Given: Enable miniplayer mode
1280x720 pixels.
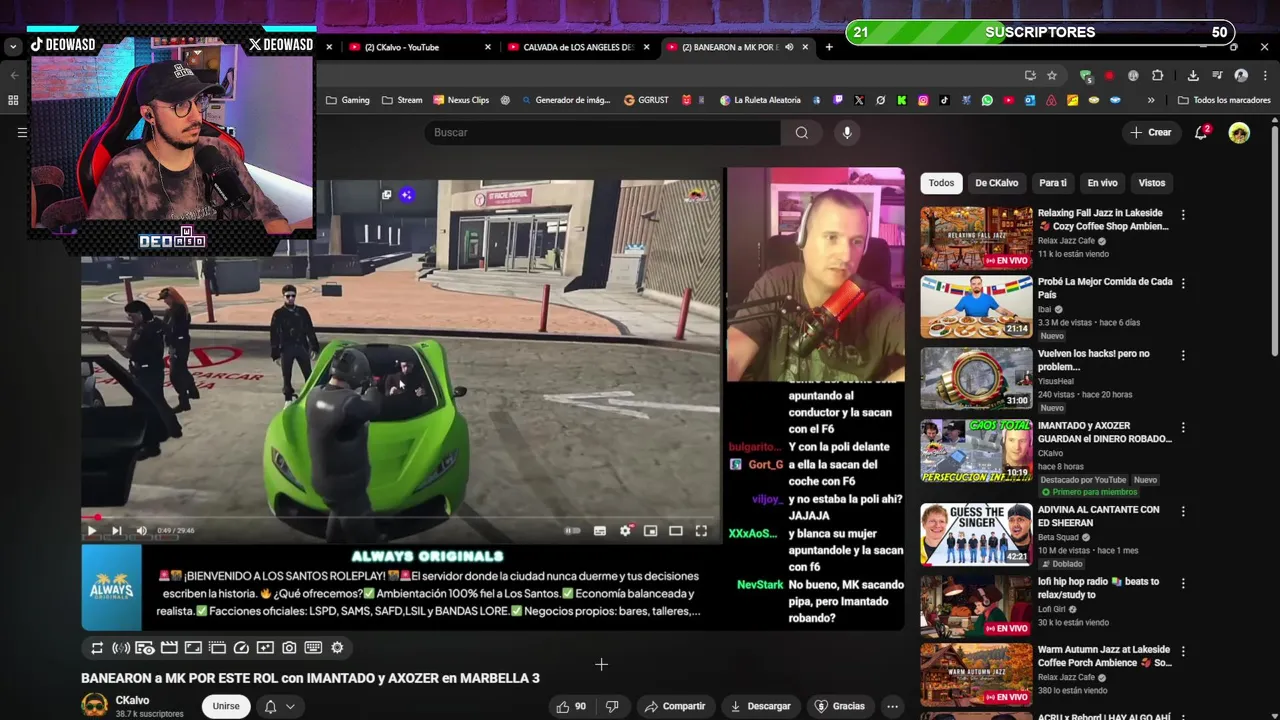Looking at the screenshot, I should pos(651,531).
